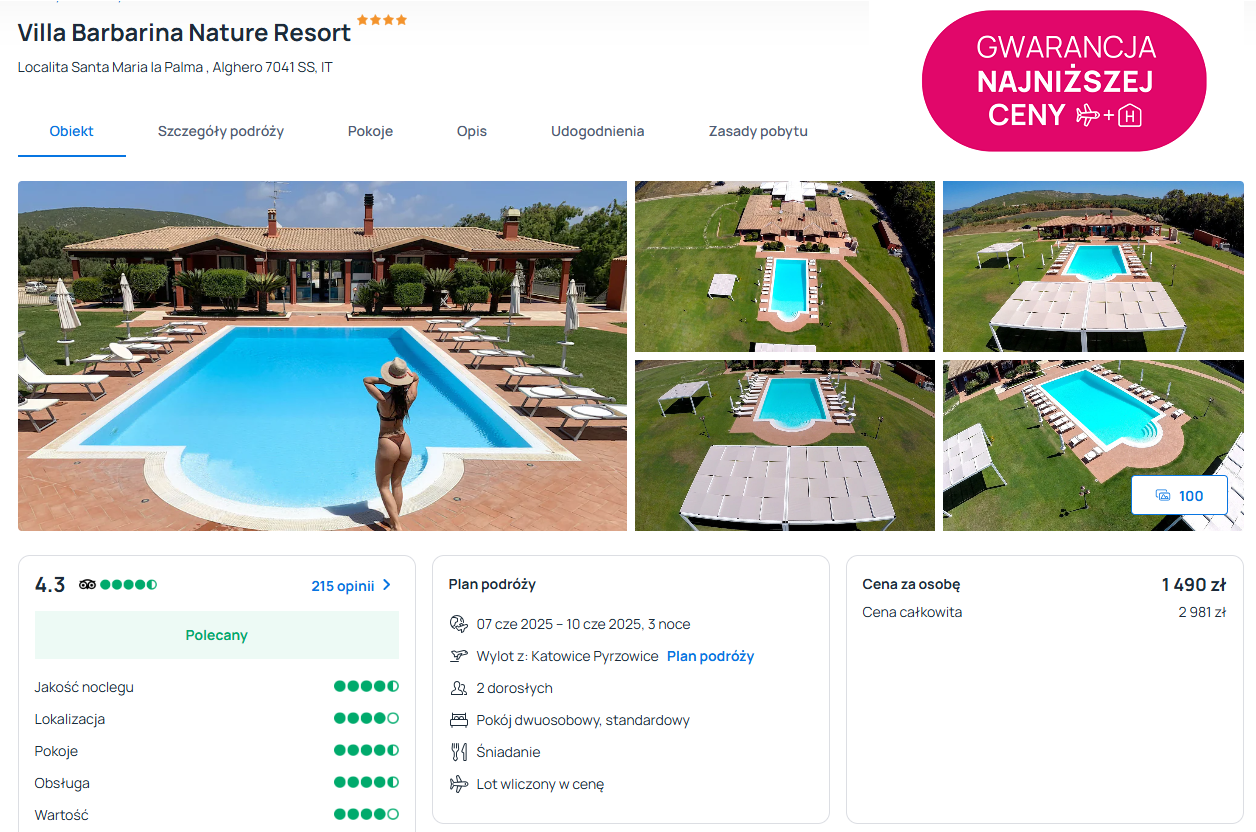Image resolution: width=1256 pixels, height=832 pixels.
Task: Click the departing plane icon near Katowice
Action: point(459,656)
